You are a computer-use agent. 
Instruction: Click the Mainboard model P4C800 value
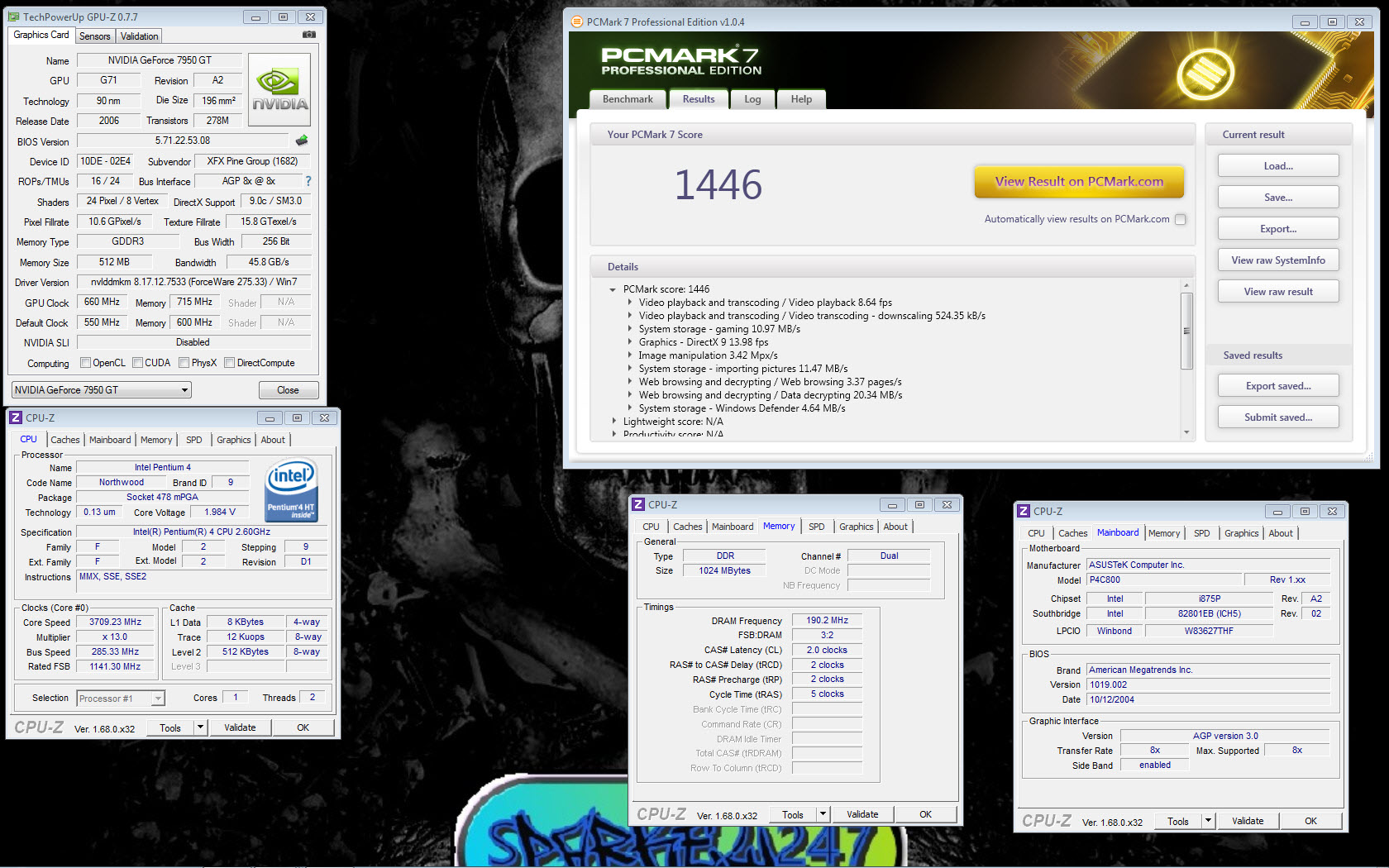click(1163, 579)
